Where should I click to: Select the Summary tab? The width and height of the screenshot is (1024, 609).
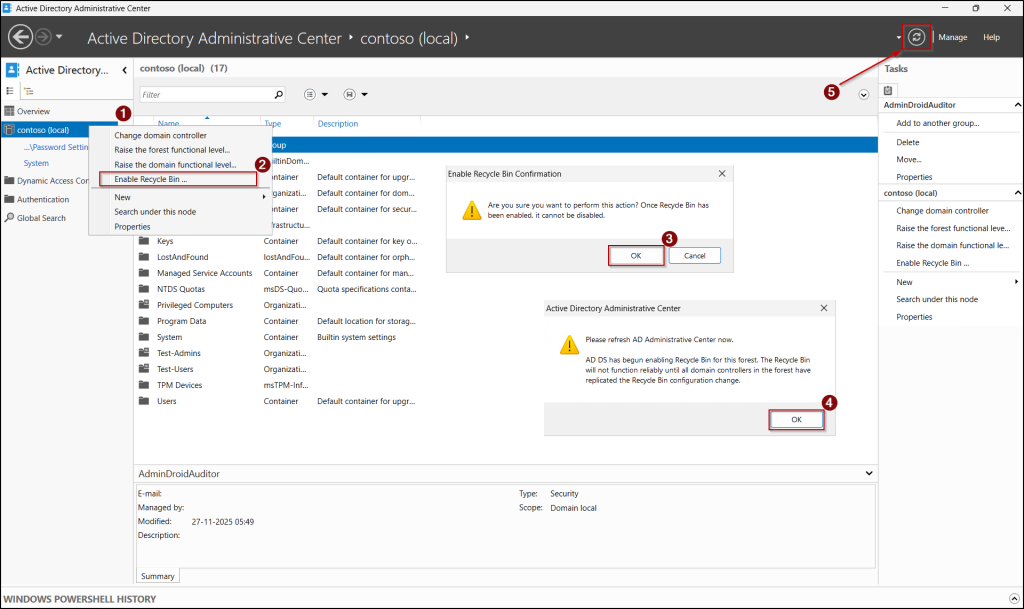pos(157,576)
